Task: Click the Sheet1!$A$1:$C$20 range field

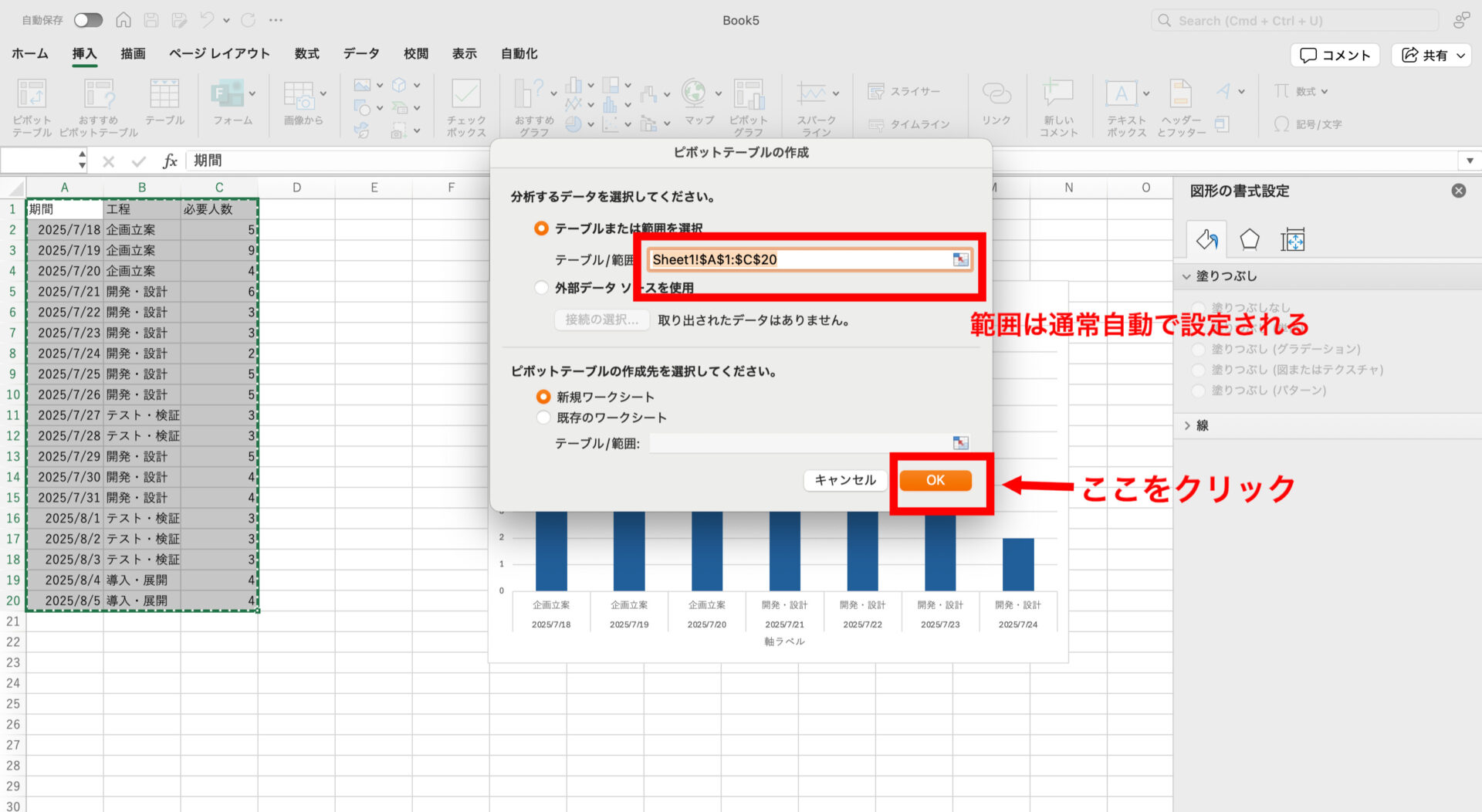Action: click(799, 260)
